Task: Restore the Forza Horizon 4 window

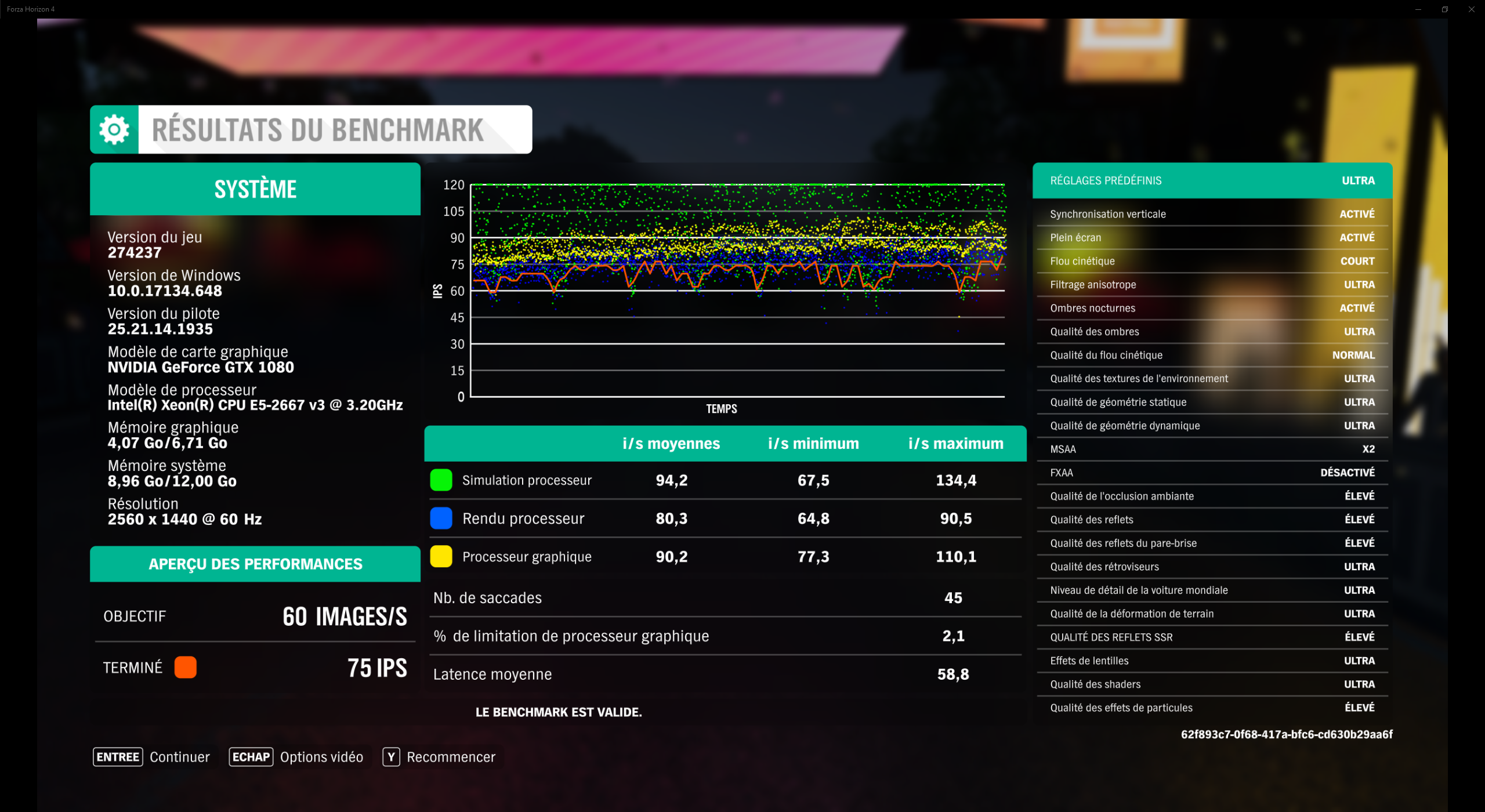Action: (1445, 9)
